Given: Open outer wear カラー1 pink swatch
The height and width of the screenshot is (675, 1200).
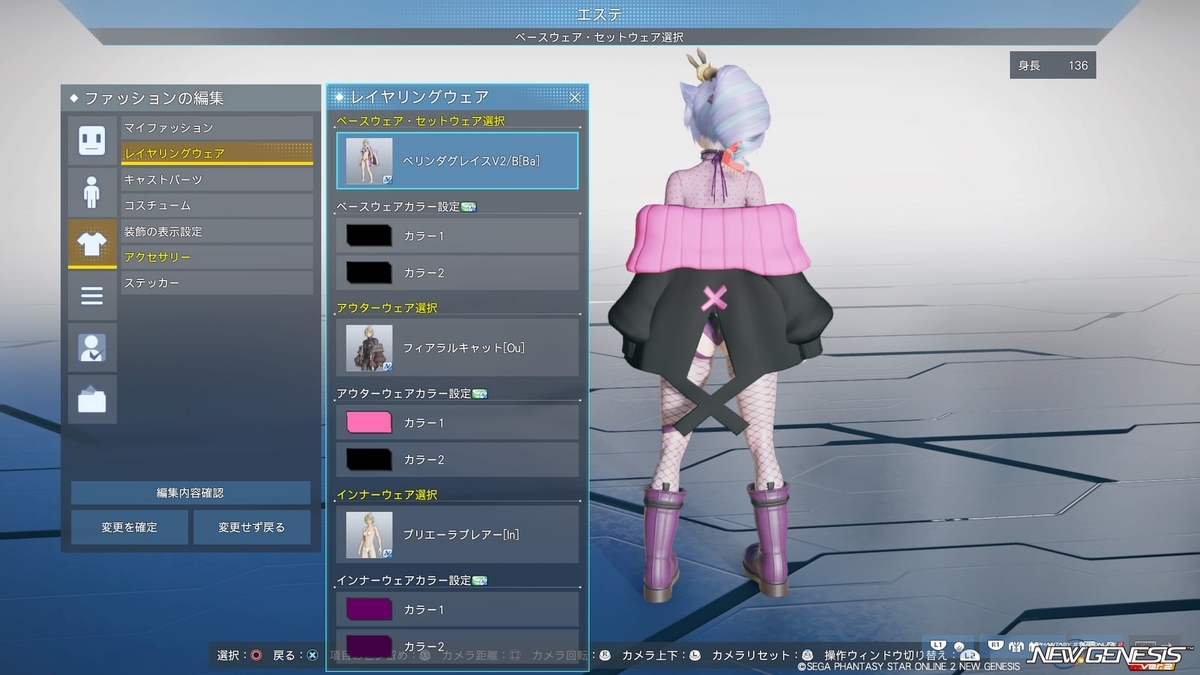Looking at the screenshot, I should (368, 423).
